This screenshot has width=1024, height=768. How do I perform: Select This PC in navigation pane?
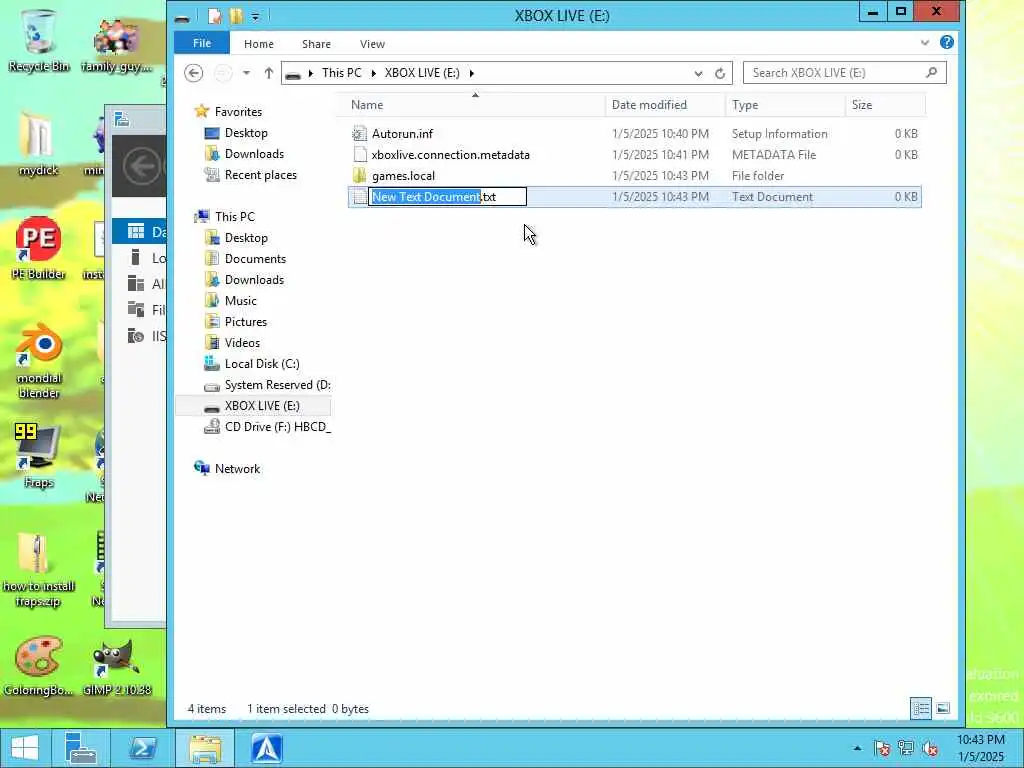tap(234, 216)
